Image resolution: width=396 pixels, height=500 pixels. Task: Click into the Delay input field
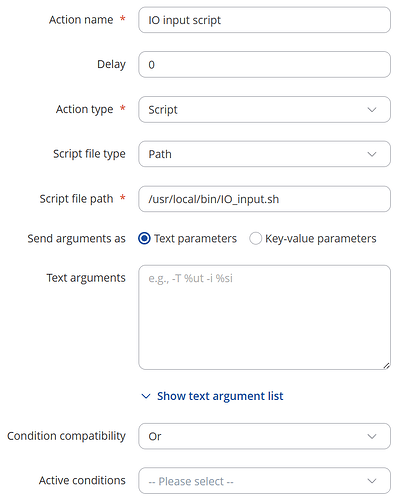[x=264, y=65]
